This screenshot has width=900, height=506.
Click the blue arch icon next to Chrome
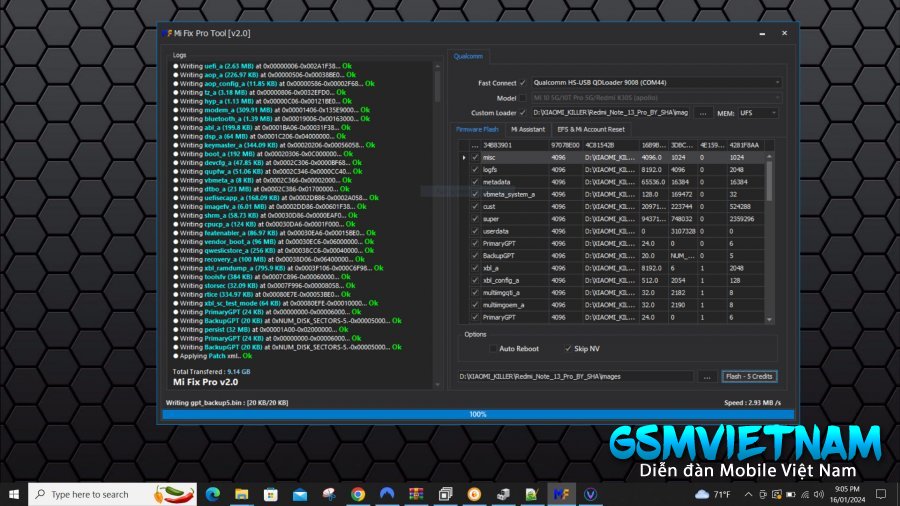387,494
